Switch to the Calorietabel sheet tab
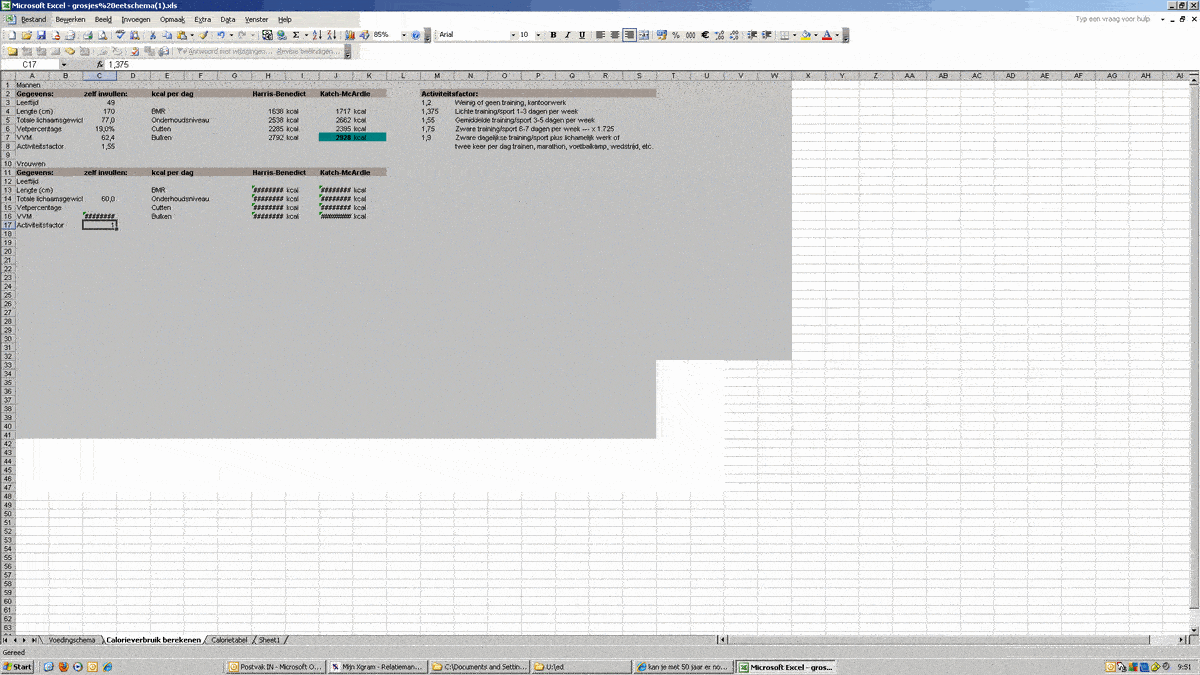 click(229, 639)
